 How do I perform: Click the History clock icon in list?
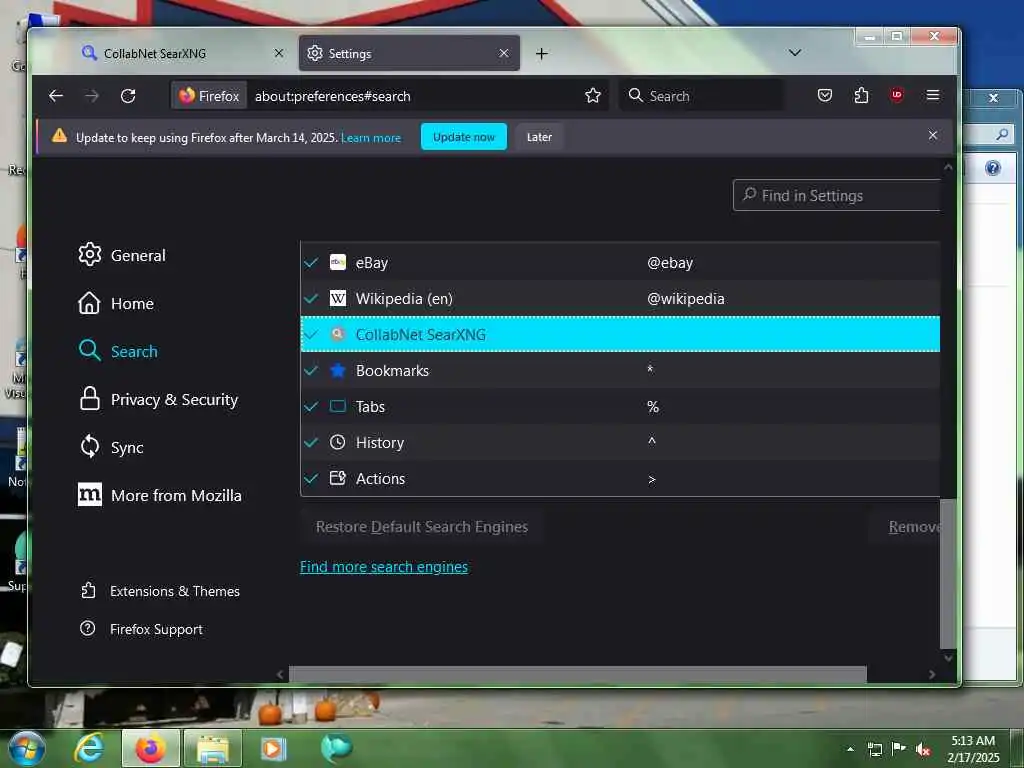(338, 442)
